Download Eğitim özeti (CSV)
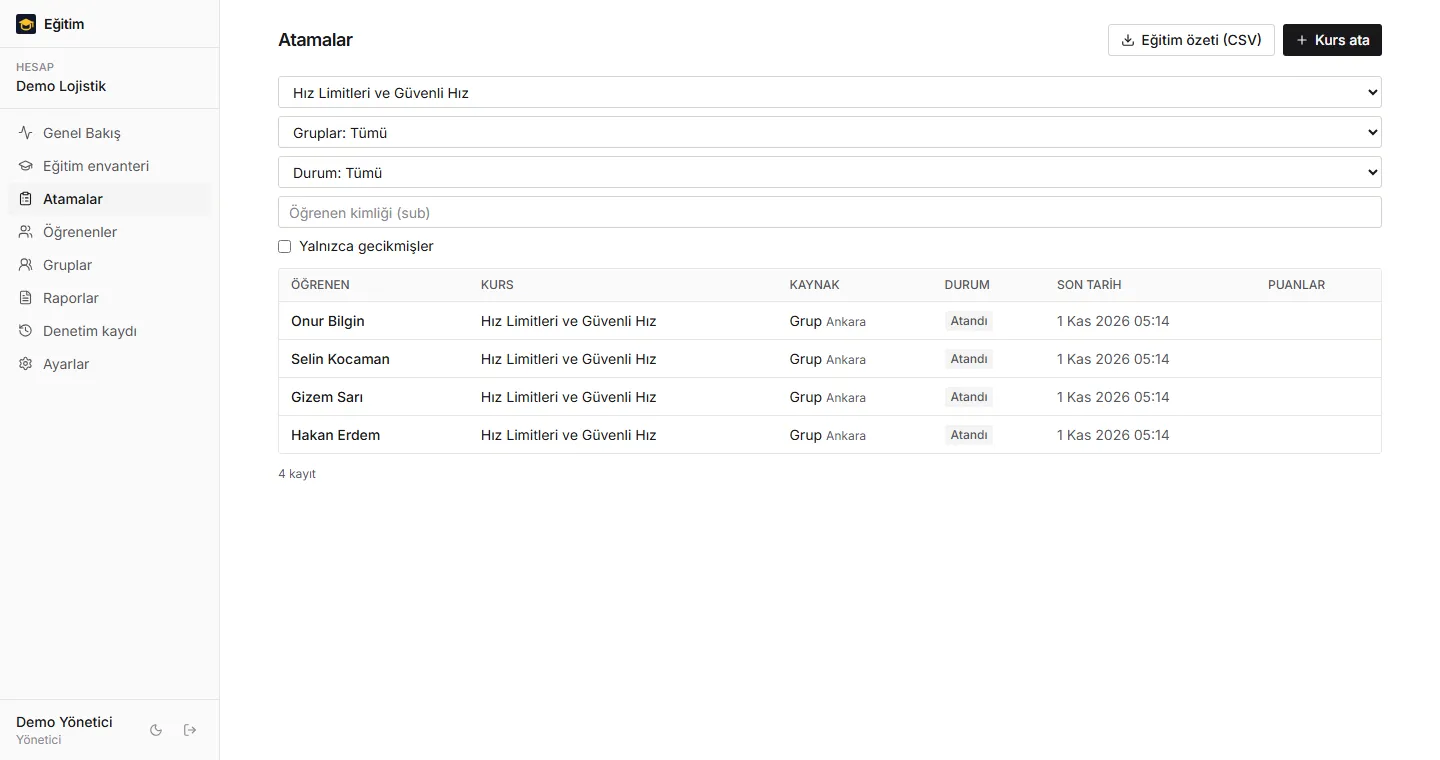Viewport: 1440px width, 760px height. 1191,40
